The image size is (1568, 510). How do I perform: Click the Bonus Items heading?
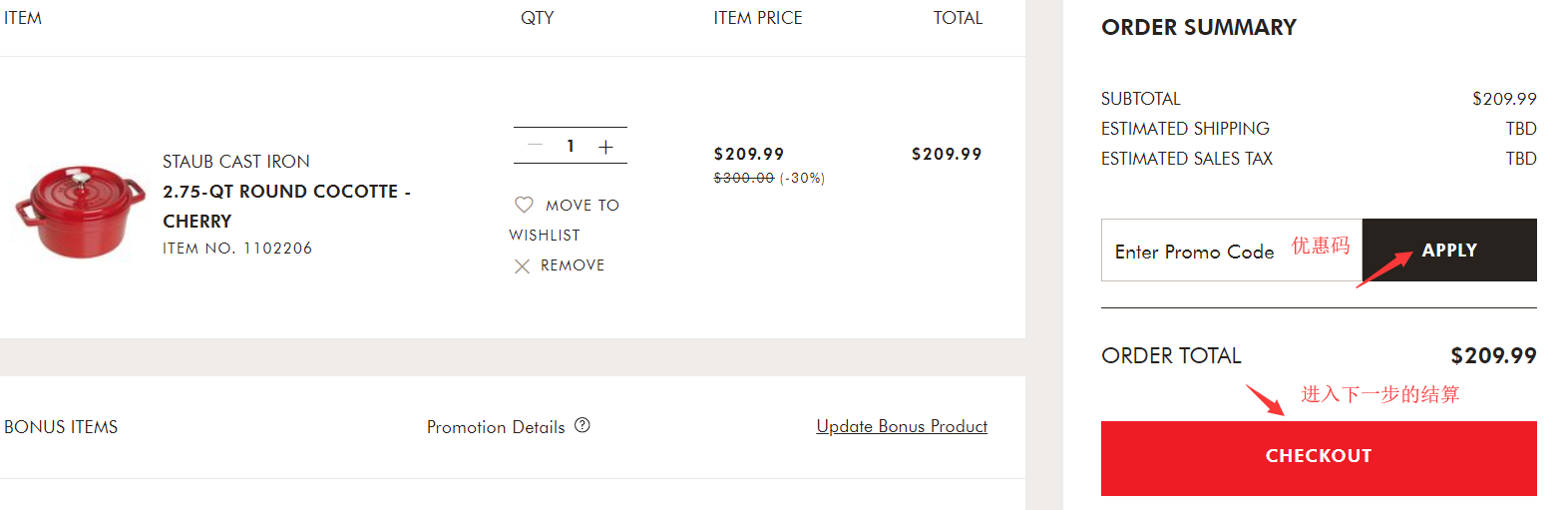61,427
